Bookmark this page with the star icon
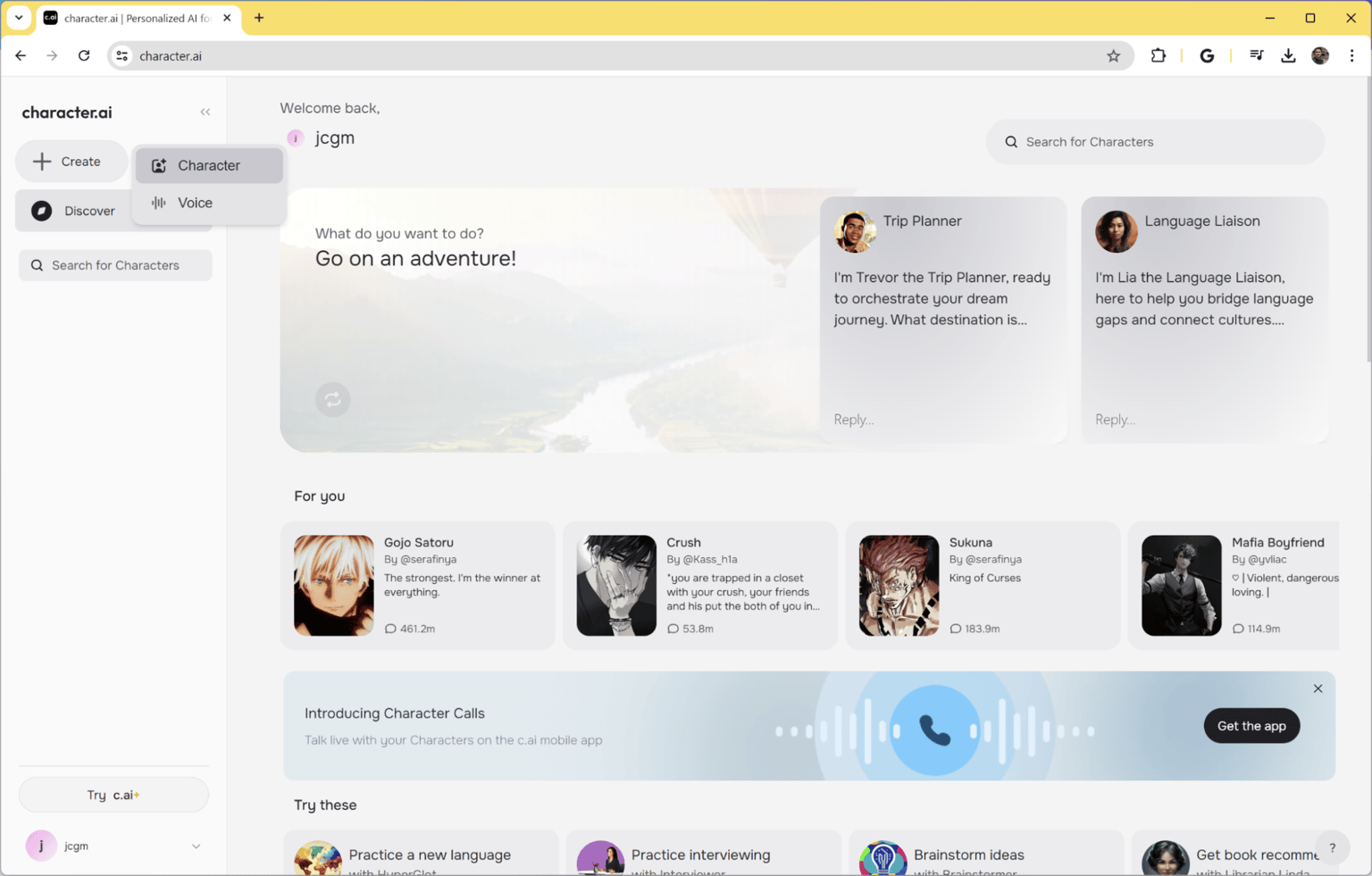 point(1113,55)
